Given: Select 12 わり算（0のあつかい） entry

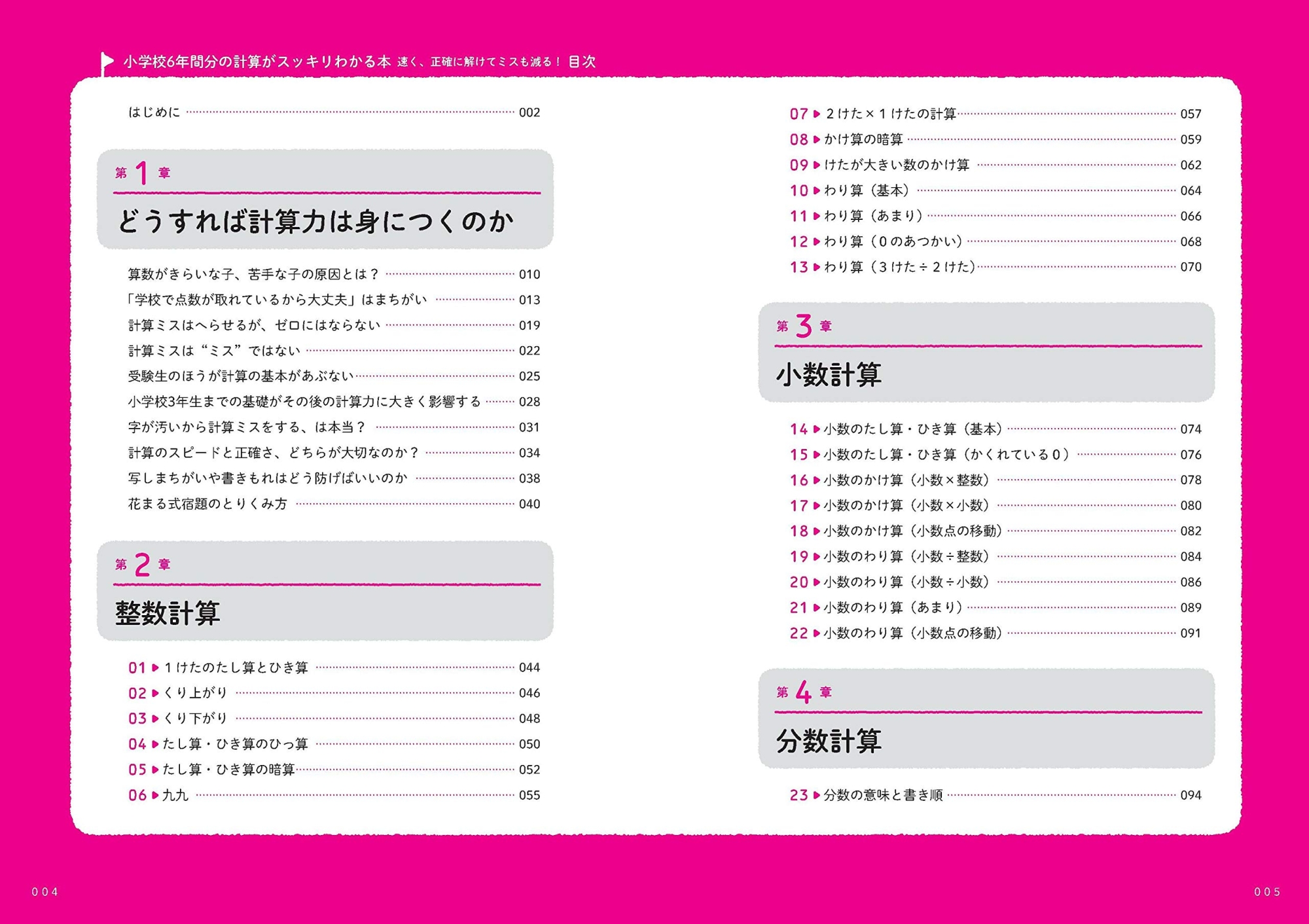Looking at the screenshot, I should [995, 241].
